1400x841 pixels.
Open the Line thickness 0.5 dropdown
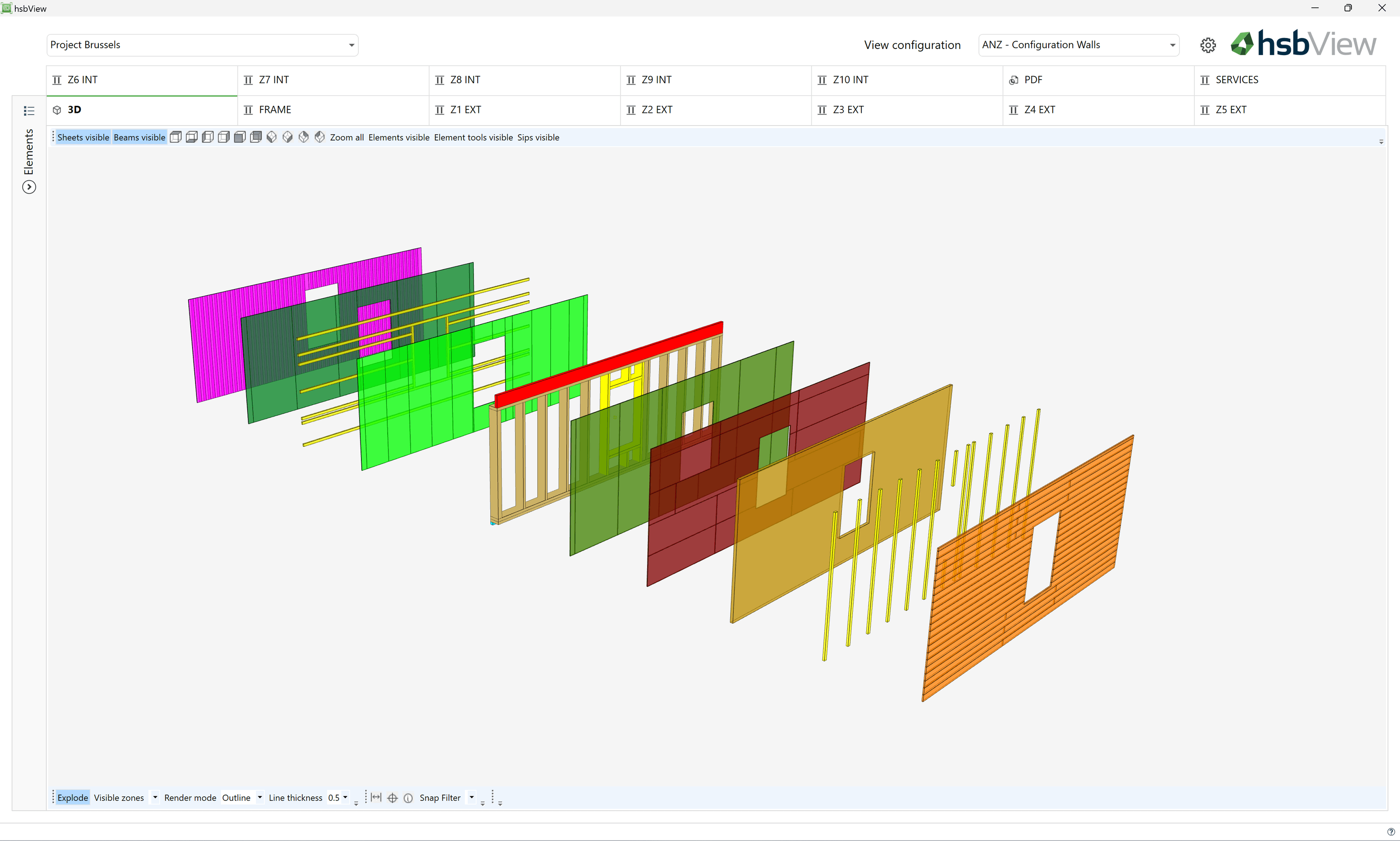[x=338, y=798]
